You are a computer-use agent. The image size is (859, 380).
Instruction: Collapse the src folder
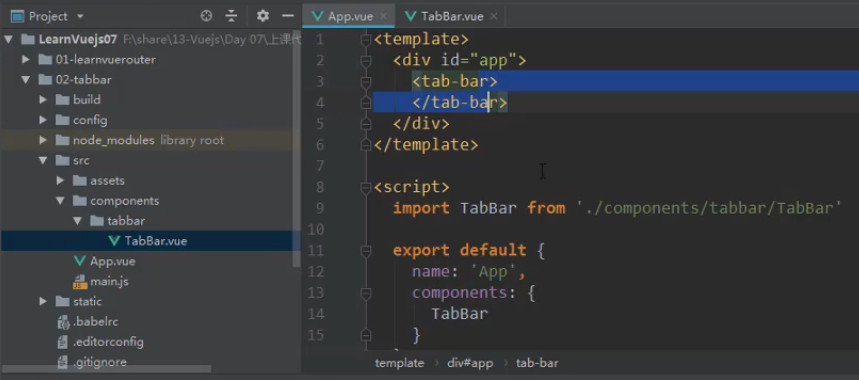pos(43,160)
